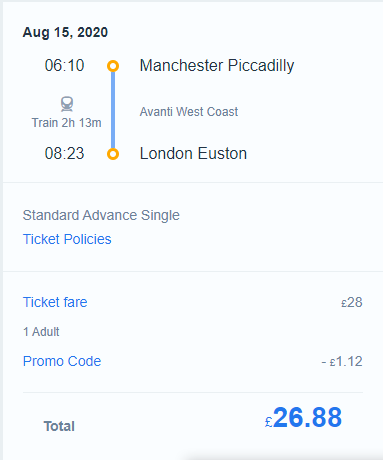Click the Aug 15, 2020 date heading
The width and height of the screenshot is (383, 460).
coord(65,32)
